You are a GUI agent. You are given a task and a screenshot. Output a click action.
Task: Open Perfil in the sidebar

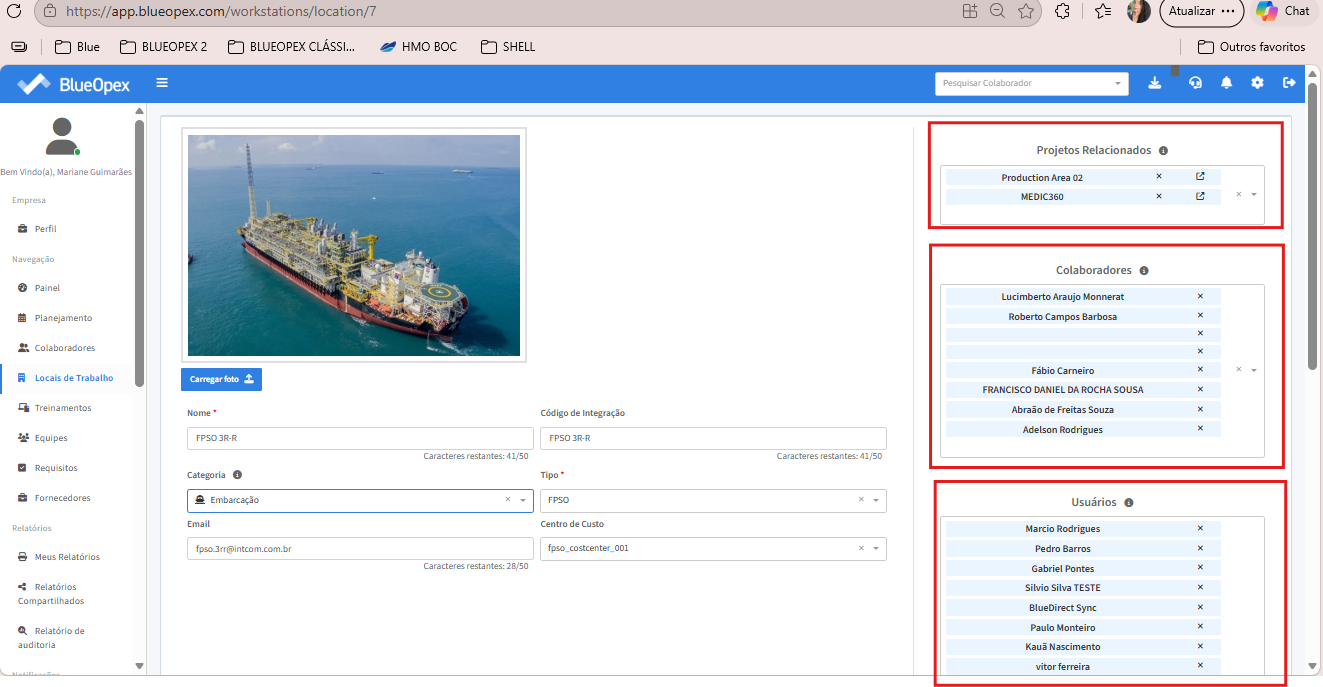click(45, 229)
